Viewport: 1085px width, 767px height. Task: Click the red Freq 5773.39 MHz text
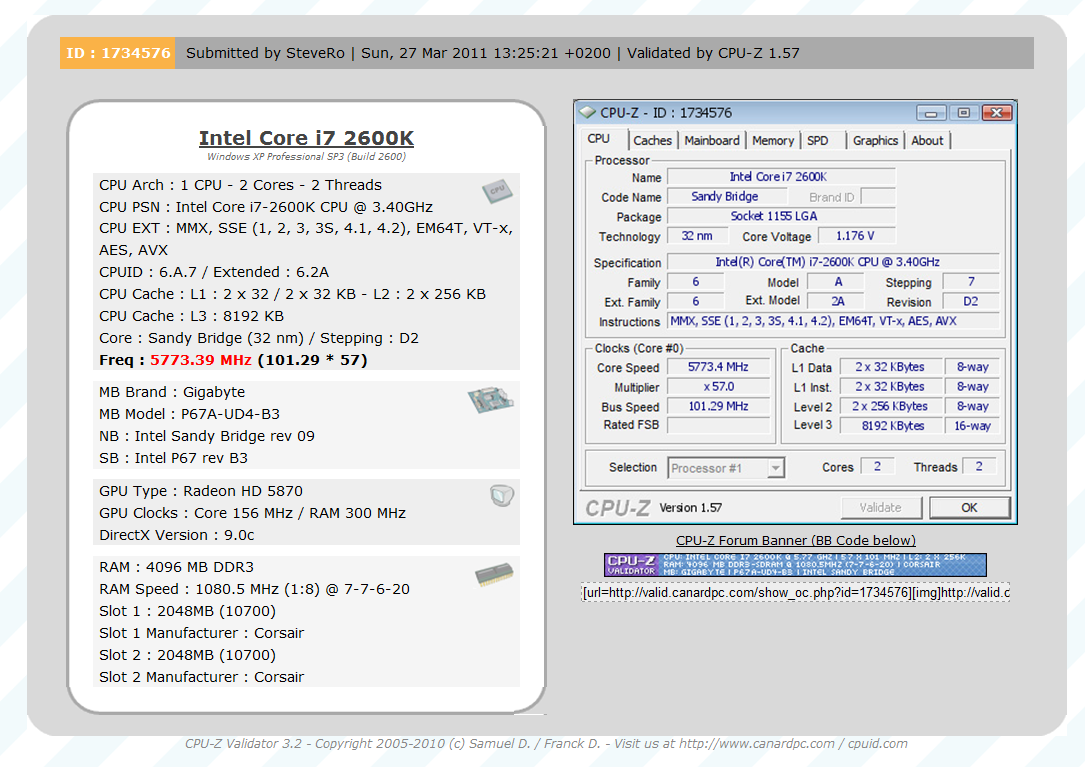click(x=201, y=360)
